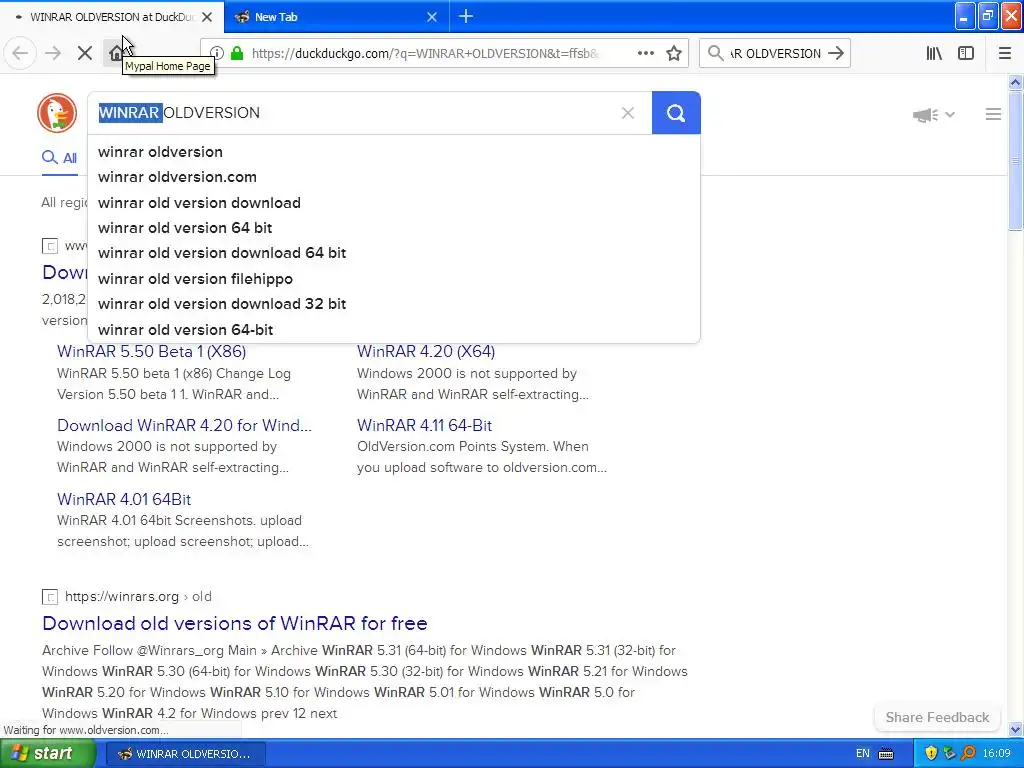Close the WINRAR OLDVERSION tab

207,17
